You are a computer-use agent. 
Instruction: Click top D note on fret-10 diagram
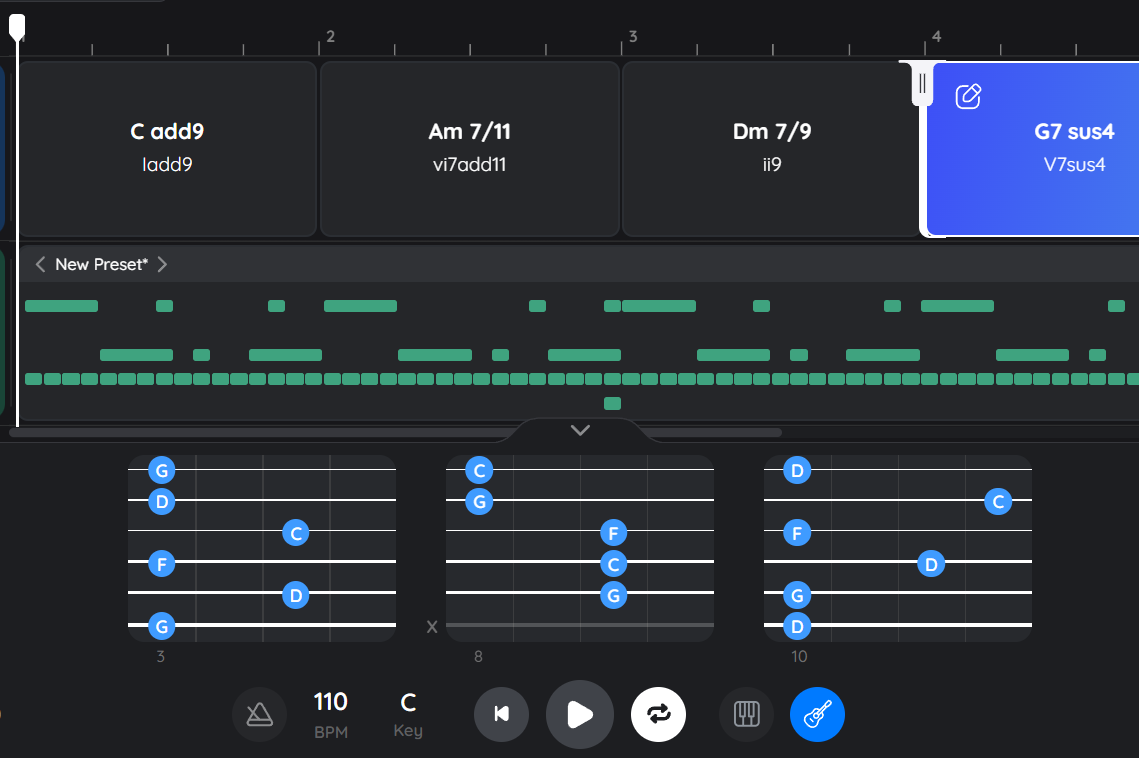point(798,470)
